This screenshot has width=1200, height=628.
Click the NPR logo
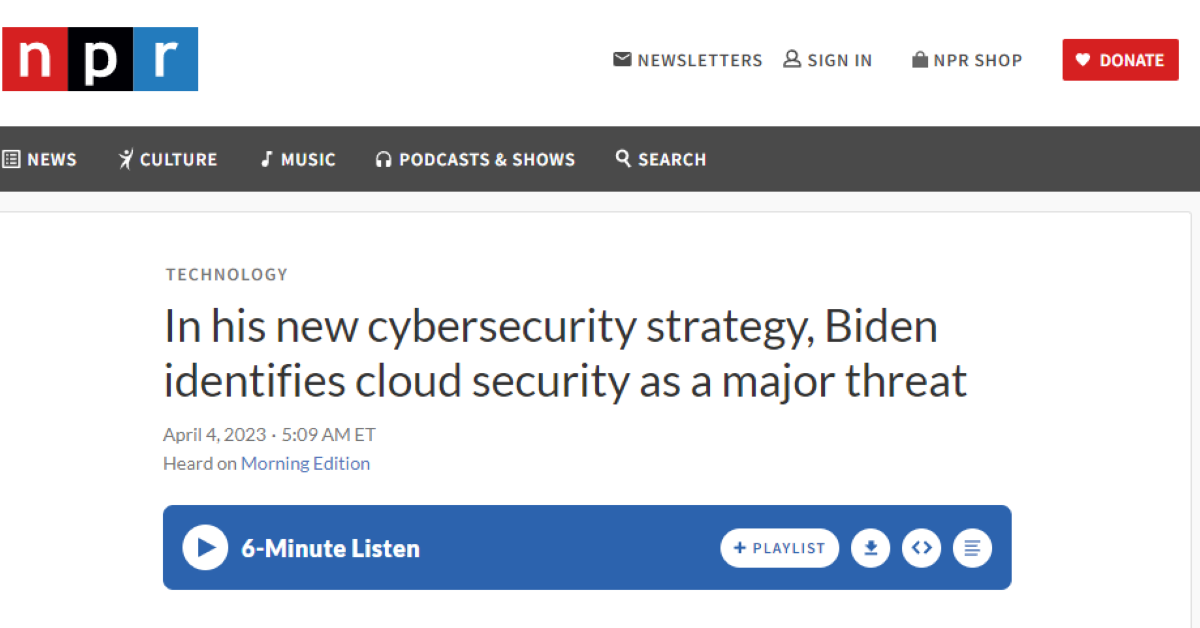100,59
